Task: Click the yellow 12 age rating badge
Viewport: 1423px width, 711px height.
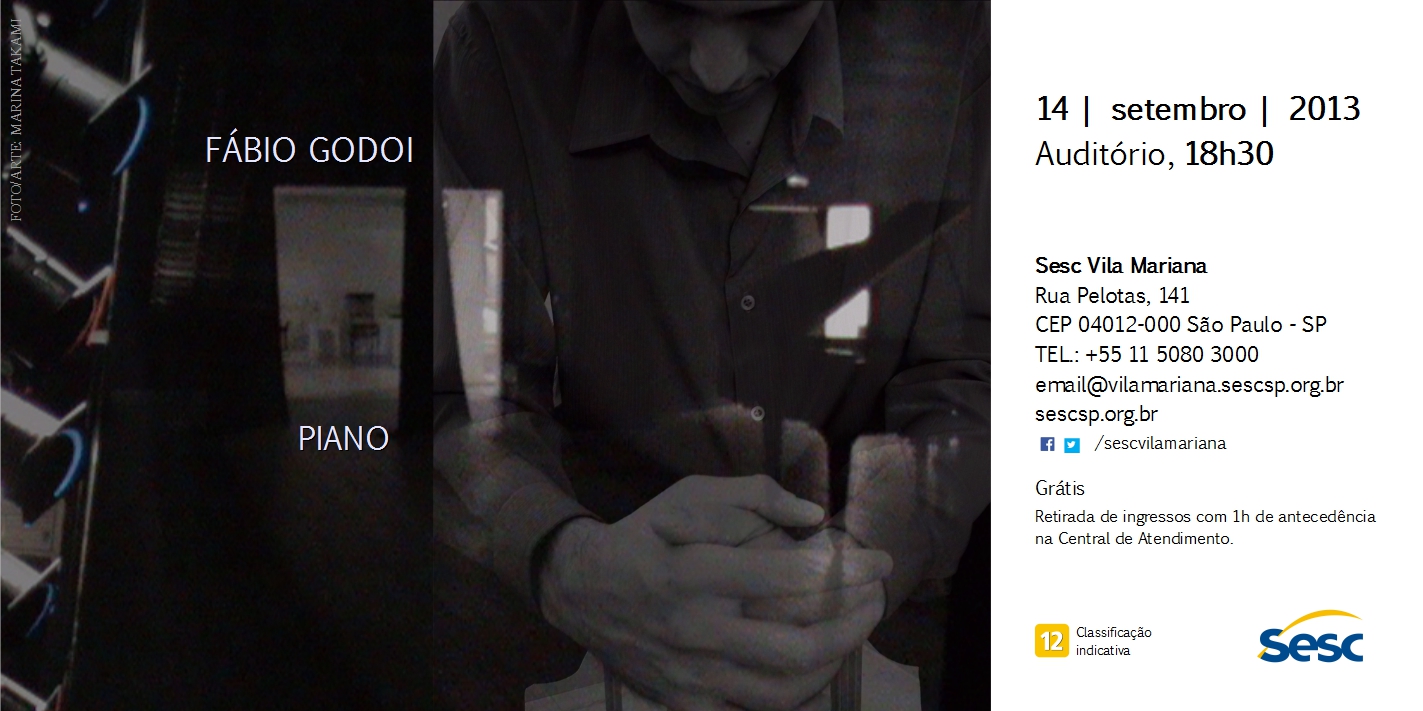Action: click(1051, 640)
